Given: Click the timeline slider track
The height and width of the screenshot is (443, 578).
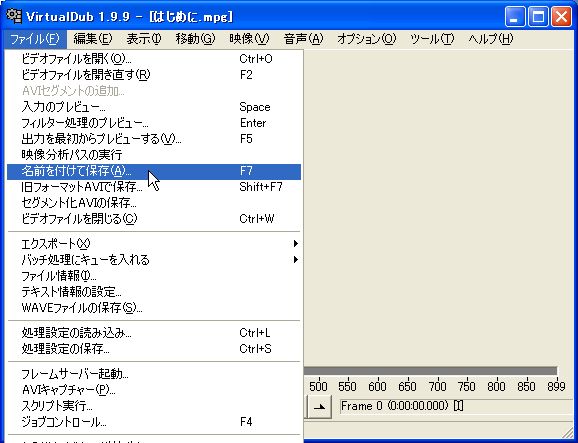Looking at the screenshot, I should coord(430,371).
